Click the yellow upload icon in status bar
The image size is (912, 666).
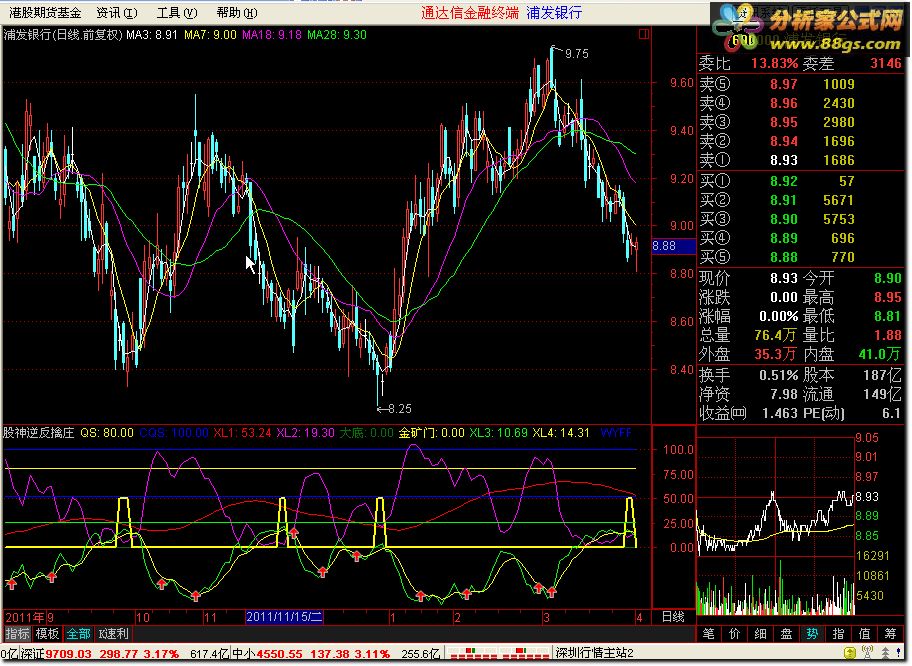pyautogui.click(x=849, y=653)
